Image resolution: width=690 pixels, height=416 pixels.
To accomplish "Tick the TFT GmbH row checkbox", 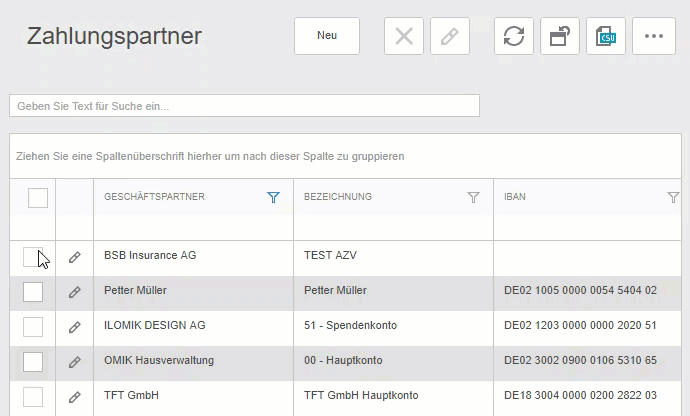I will coord(33,397).
